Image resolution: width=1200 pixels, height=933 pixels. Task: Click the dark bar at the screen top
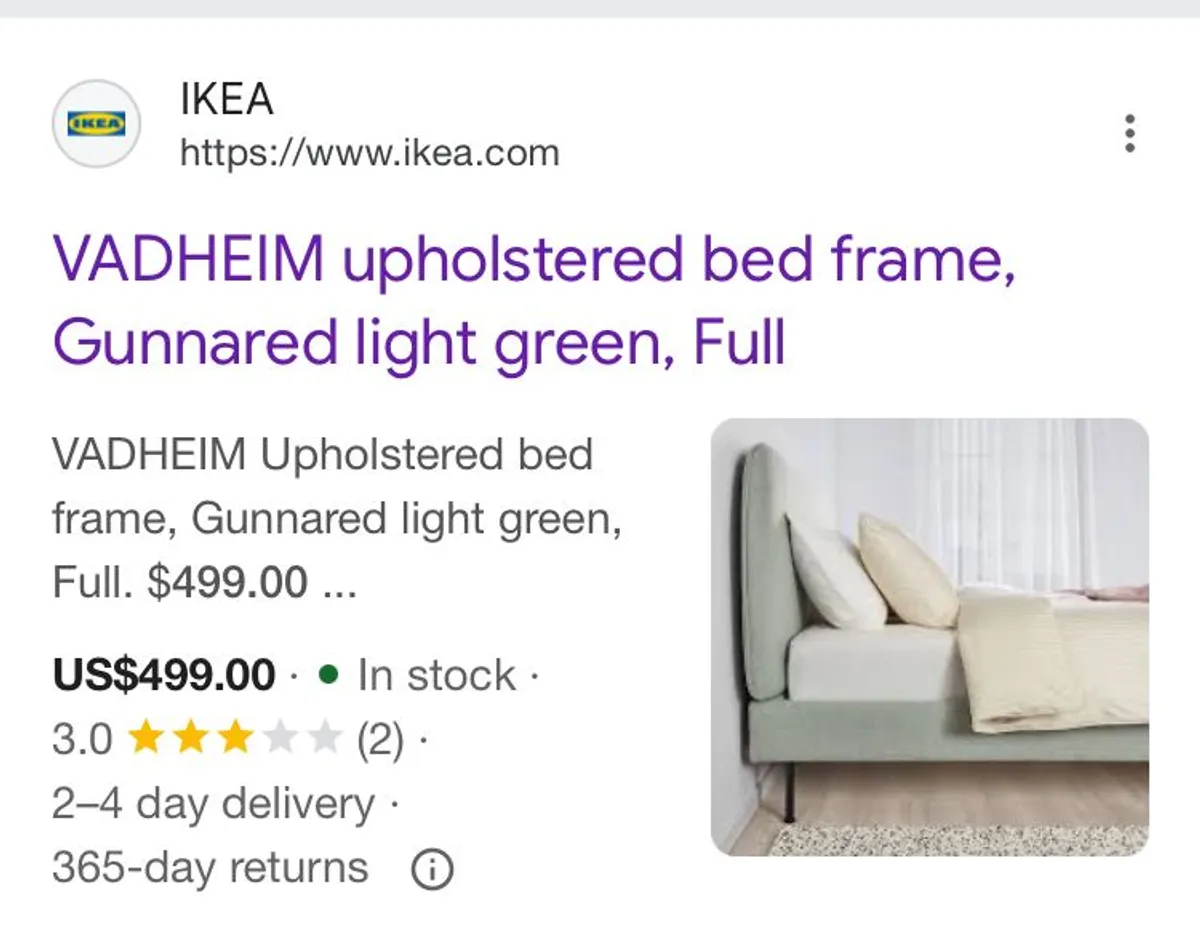(600, 10)
